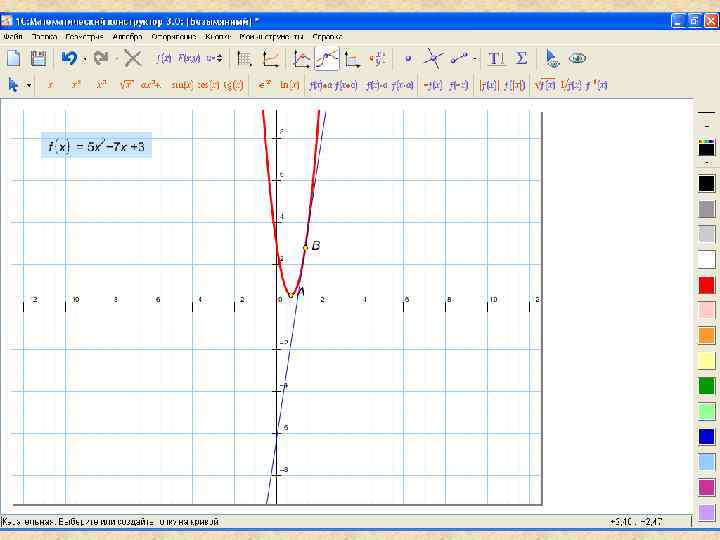Viewport: 720px width, 540px height.
Task: Select point A at parabola vertex
Action: (291, 295)
